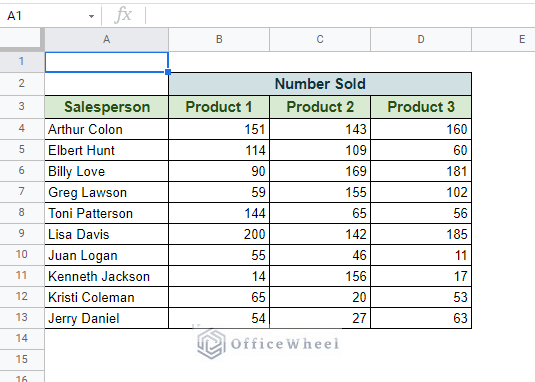This screenshot has width=535, height=382.
Task: Select column A header
Action: [106, 40]
